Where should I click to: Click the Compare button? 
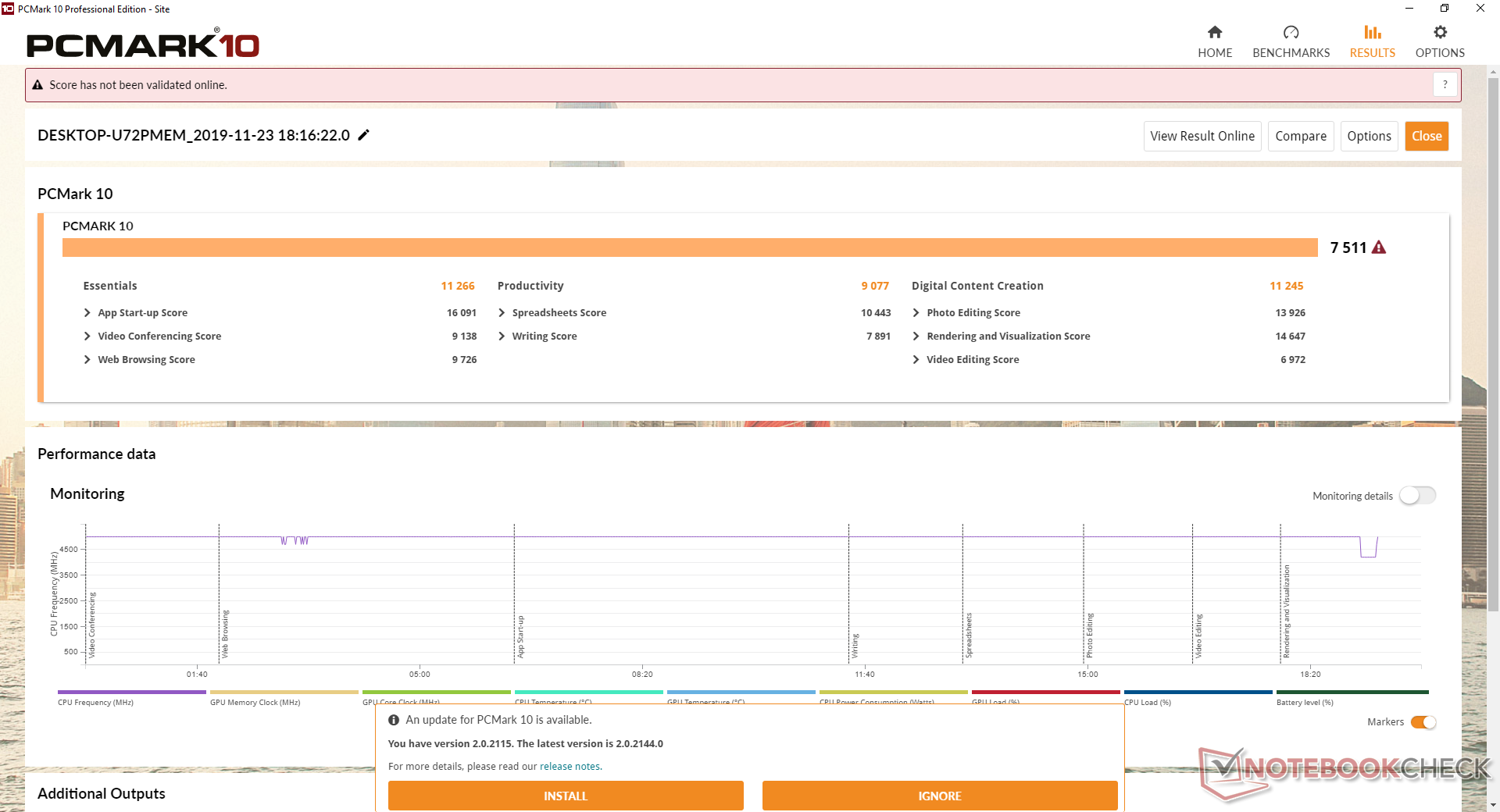click(x=1301, y=136)
